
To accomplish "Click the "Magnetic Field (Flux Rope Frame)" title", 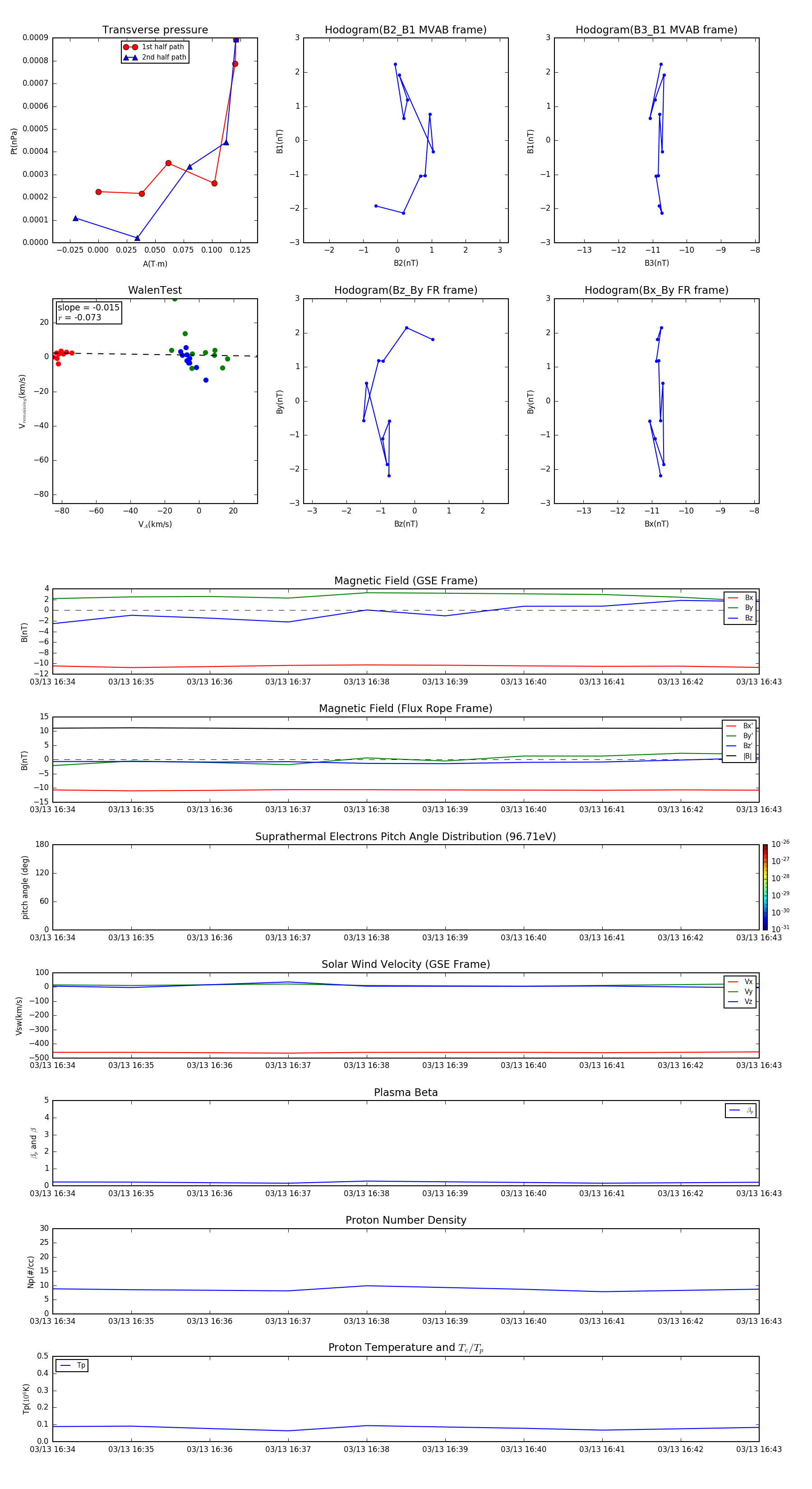I will [406, 709].
